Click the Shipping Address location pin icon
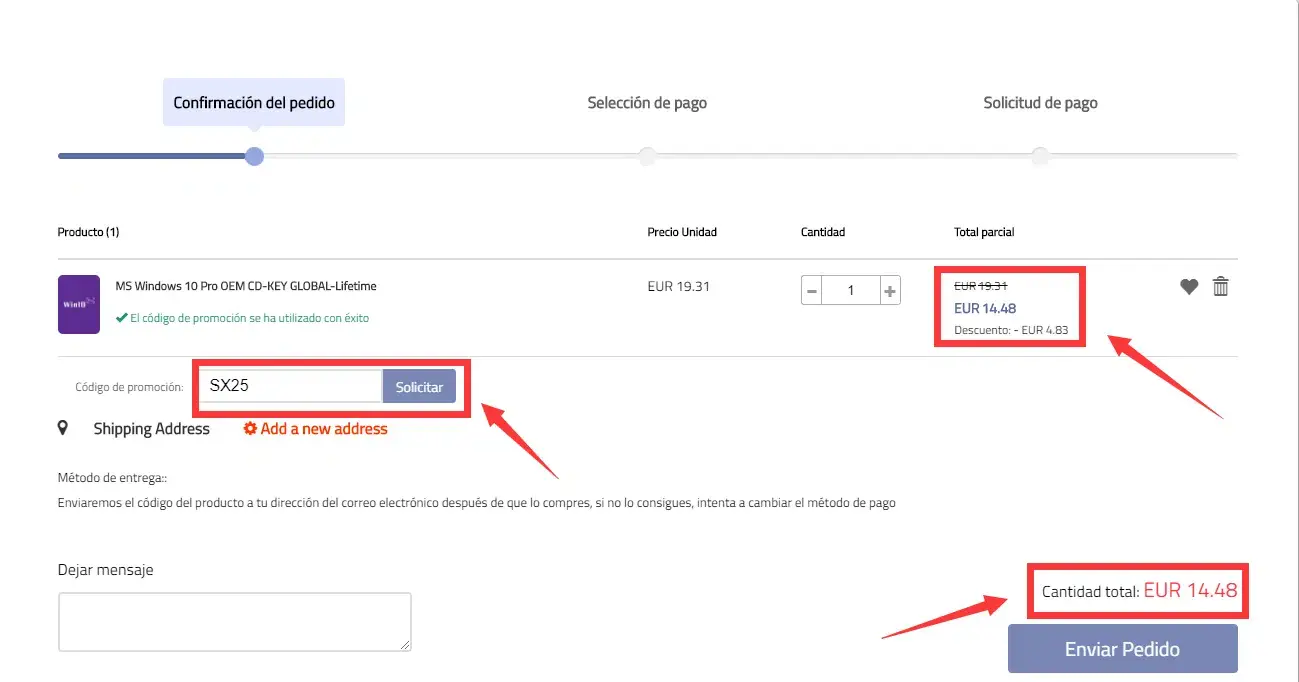This screenshot has height=682, width=1299. click(63, 429)
